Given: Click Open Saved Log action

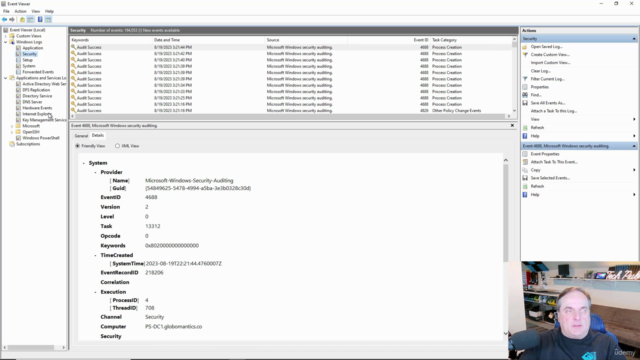Looking at the screenshot, I should point(547,47).
